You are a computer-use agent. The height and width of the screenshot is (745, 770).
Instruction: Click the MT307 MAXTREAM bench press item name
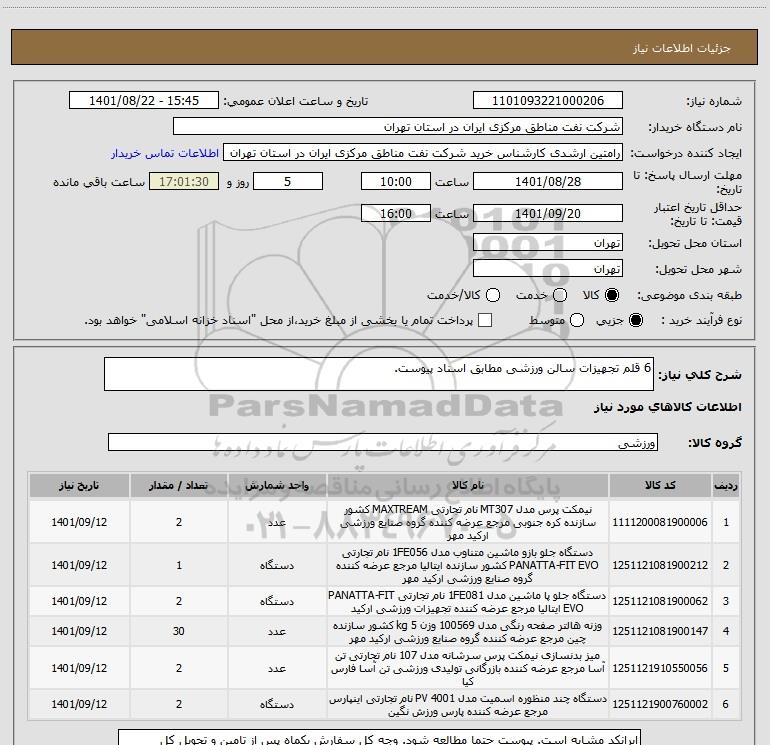[x=468, y=522]
